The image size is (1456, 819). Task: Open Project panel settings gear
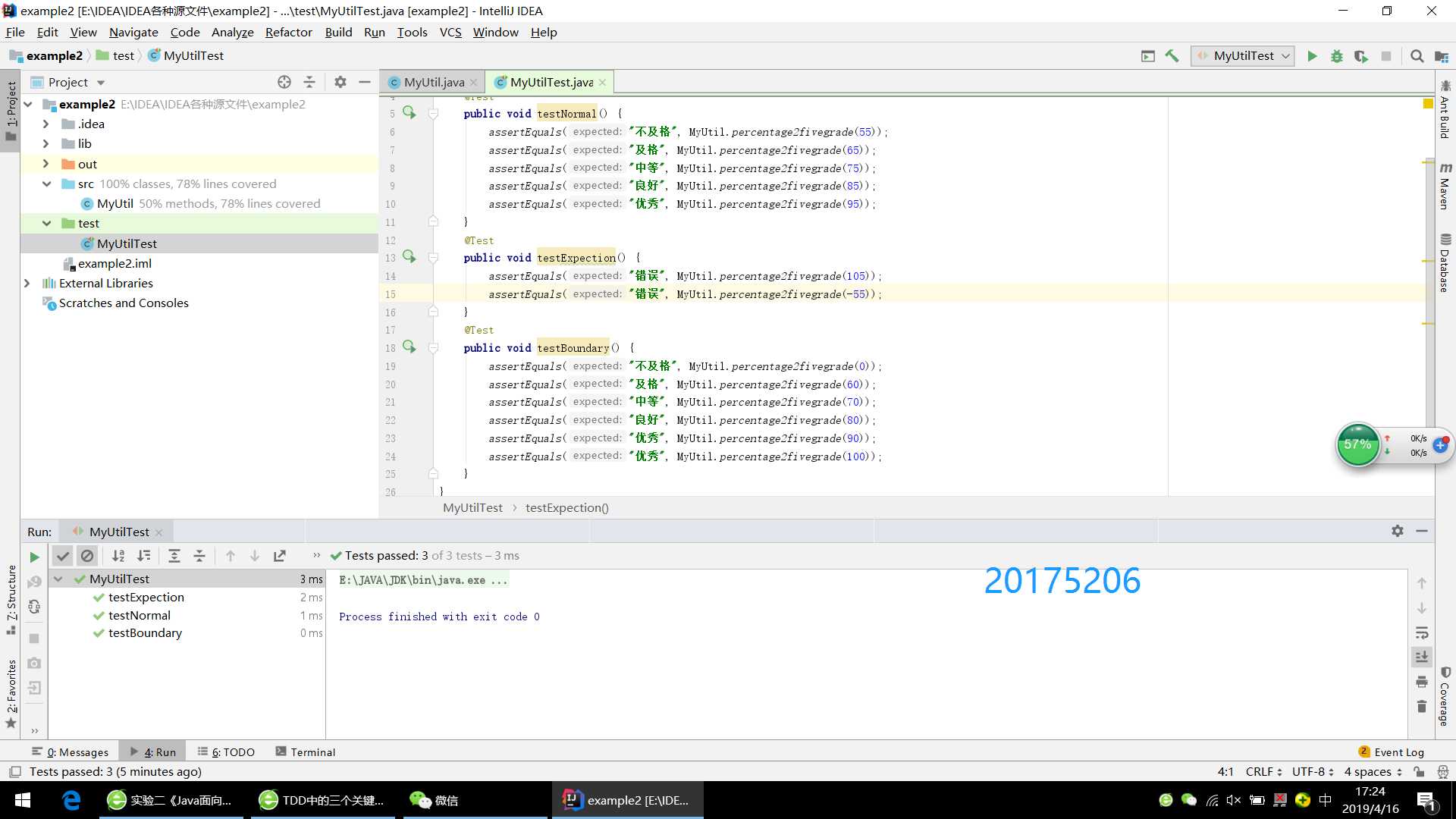[340, 82]
